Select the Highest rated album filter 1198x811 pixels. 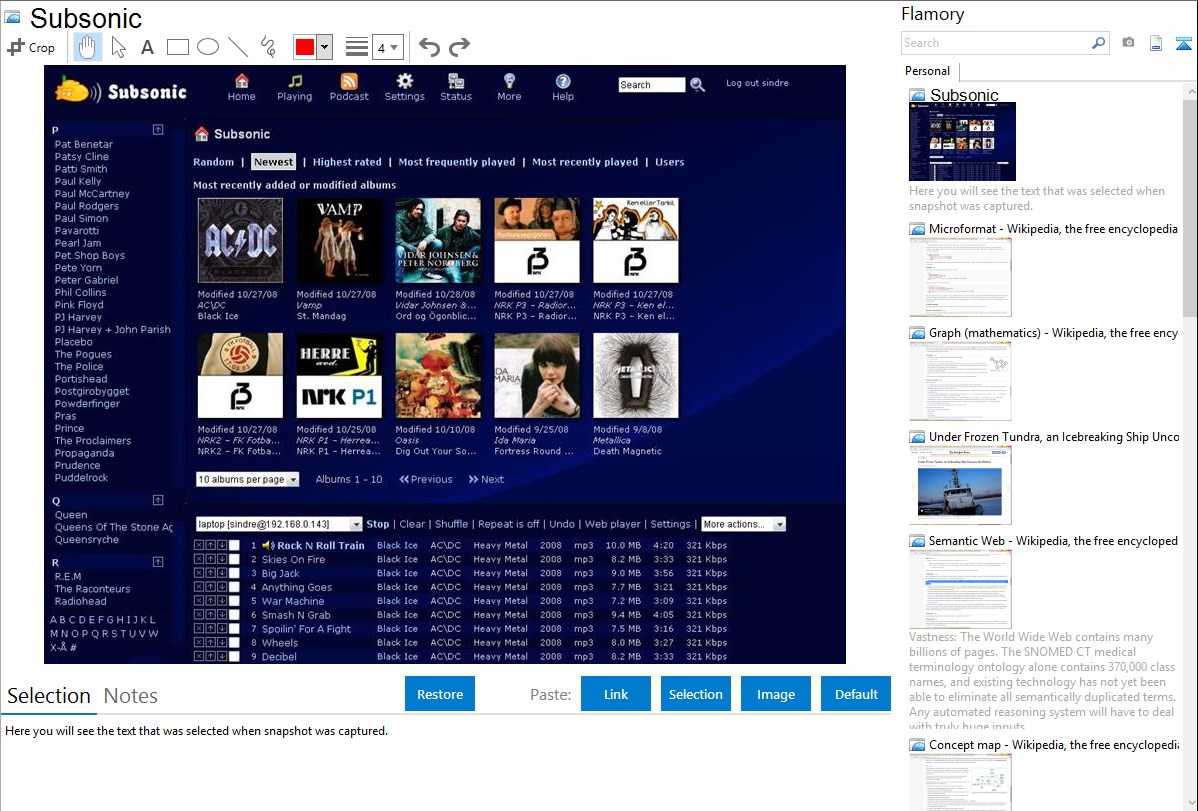coord(347,162)
